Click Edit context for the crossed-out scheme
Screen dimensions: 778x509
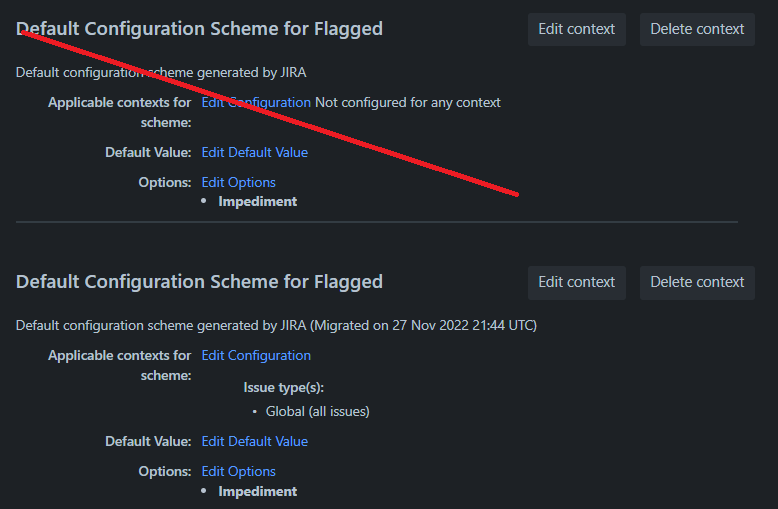(577, 29)
